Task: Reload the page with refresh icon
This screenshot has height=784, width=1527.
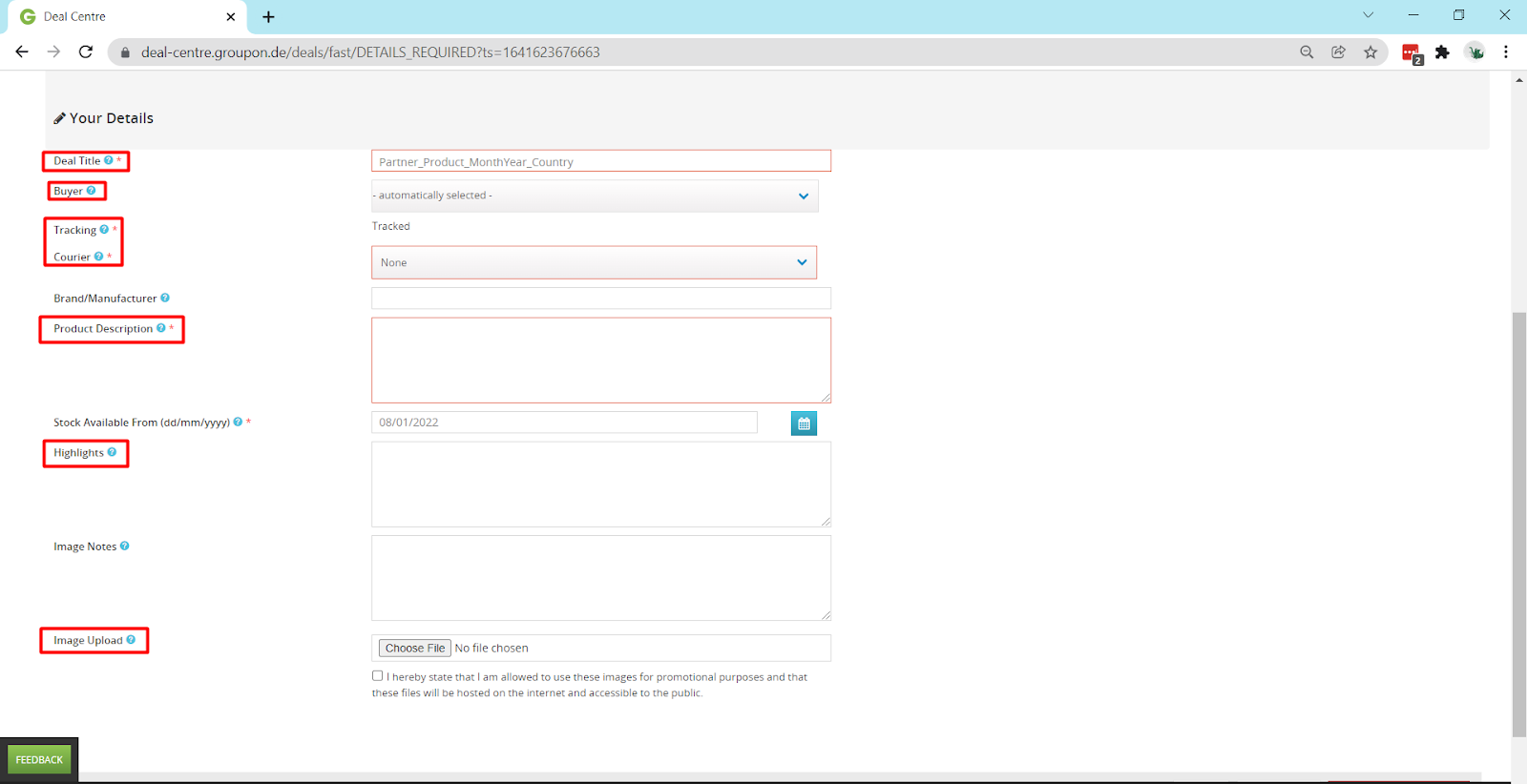Action: [86, 52]
